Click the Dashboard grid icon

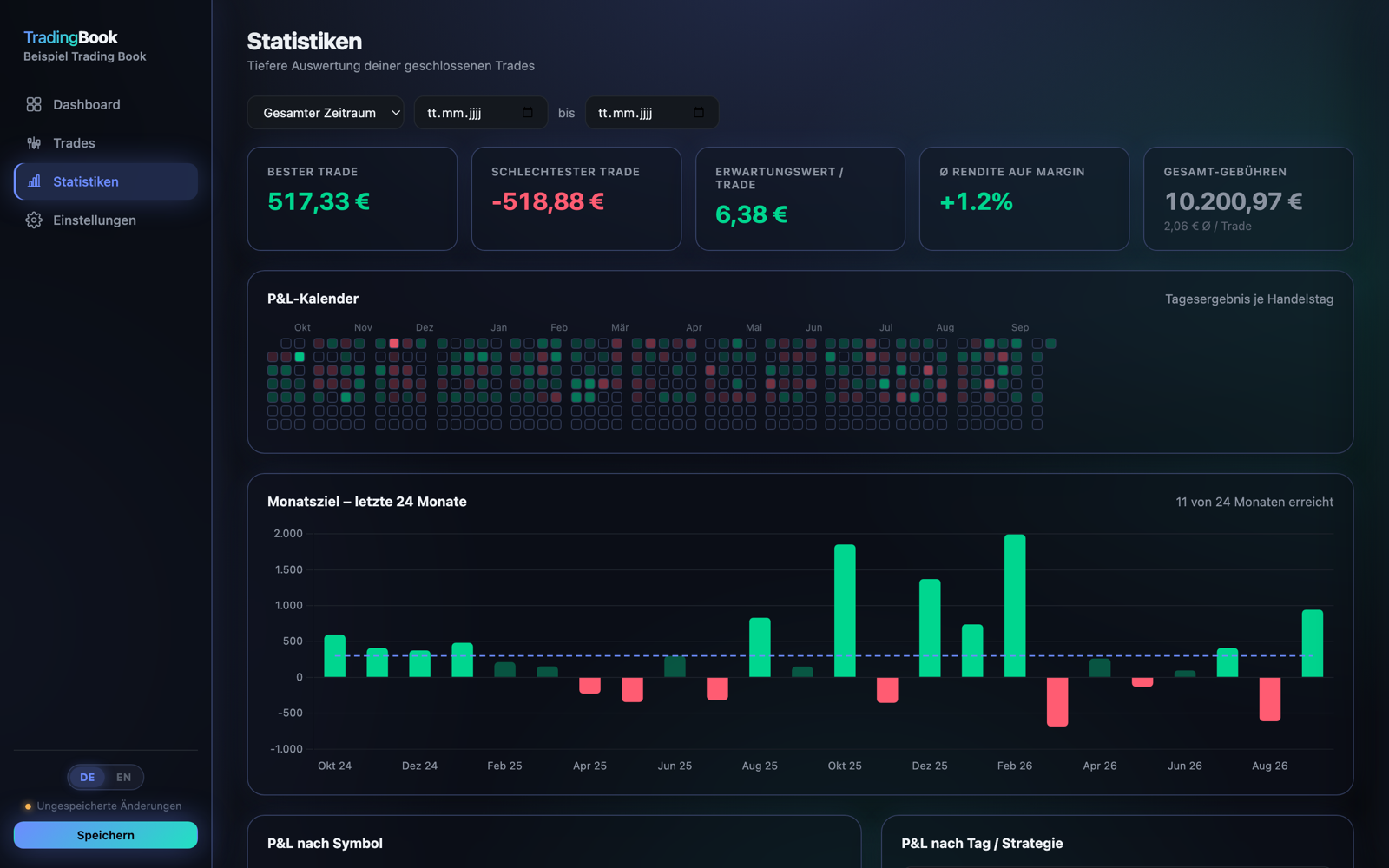click(34, 104)
